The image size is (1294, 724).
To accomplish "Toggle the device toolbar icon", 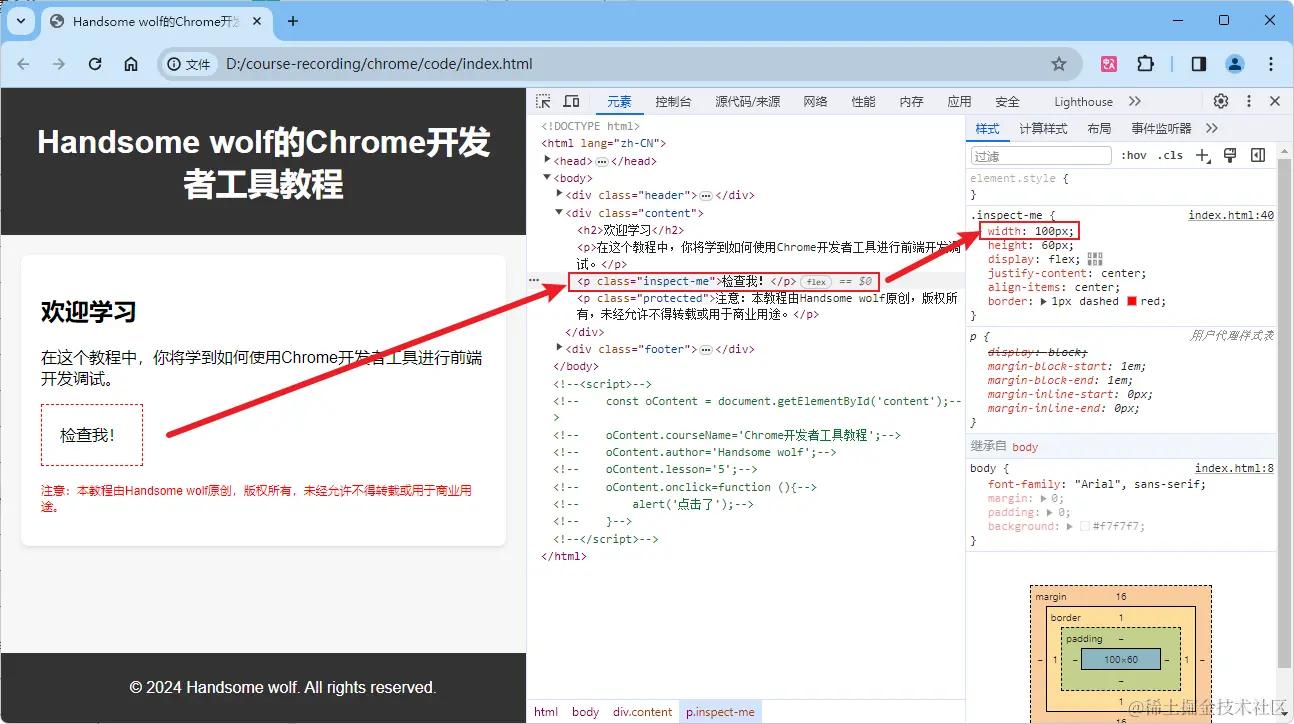I will 571,102.
